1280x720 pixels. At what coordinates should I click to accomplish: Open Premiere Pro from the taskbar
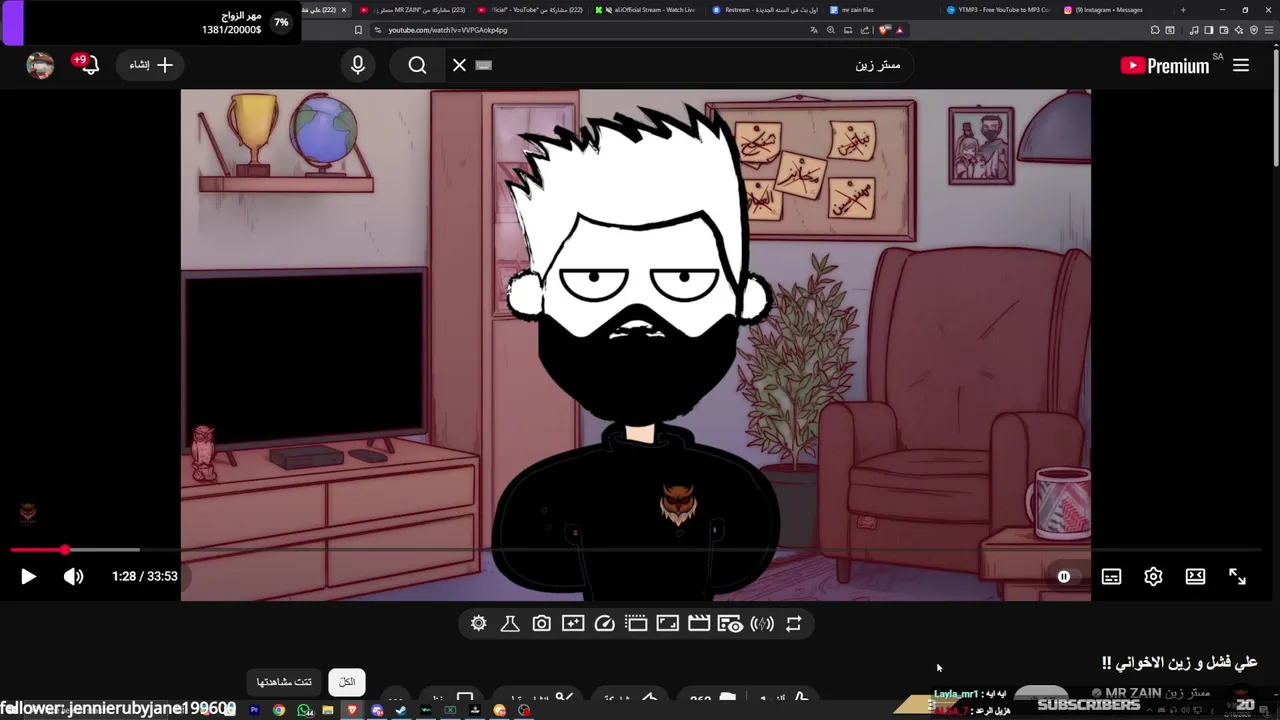255,711
